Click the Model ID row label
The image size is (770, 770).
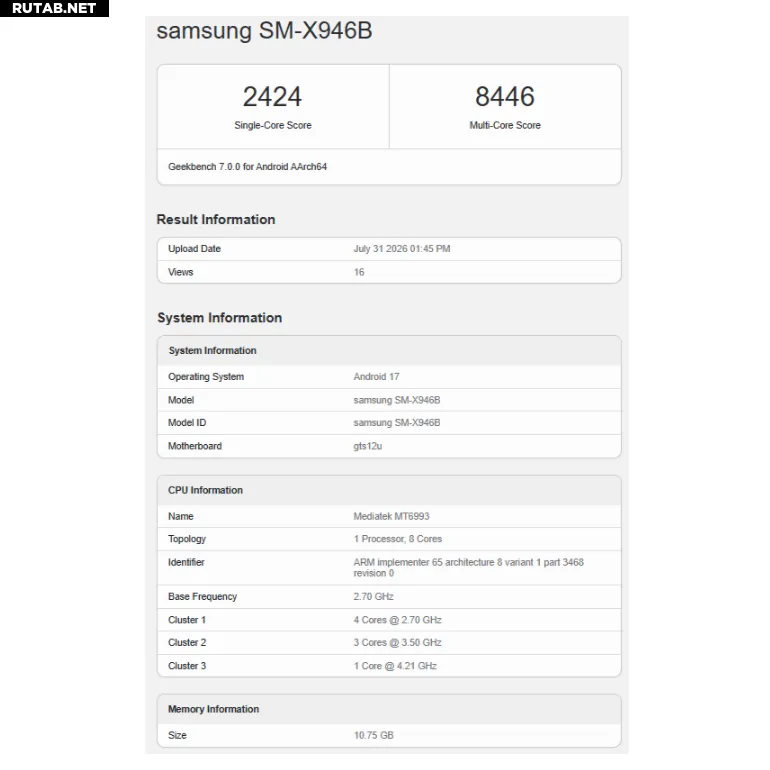tap(187, 423)
